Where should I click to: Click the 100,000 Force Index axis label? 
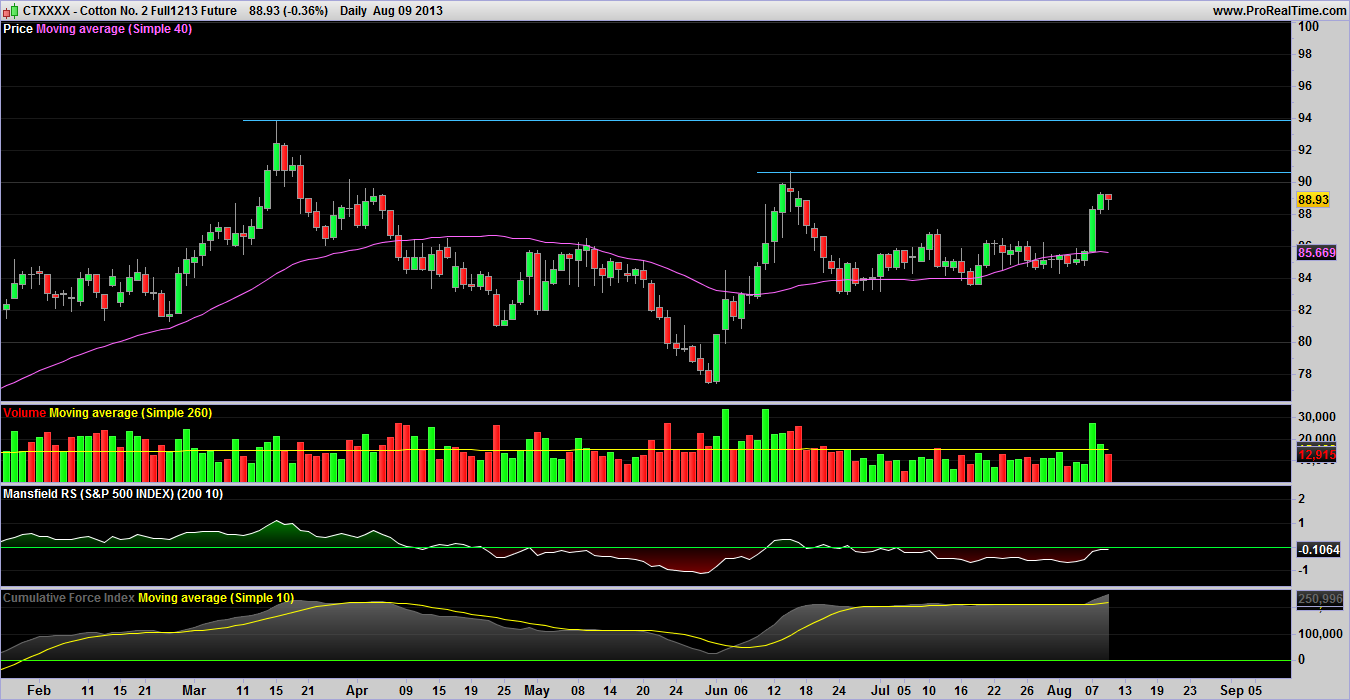point(1319,634)
